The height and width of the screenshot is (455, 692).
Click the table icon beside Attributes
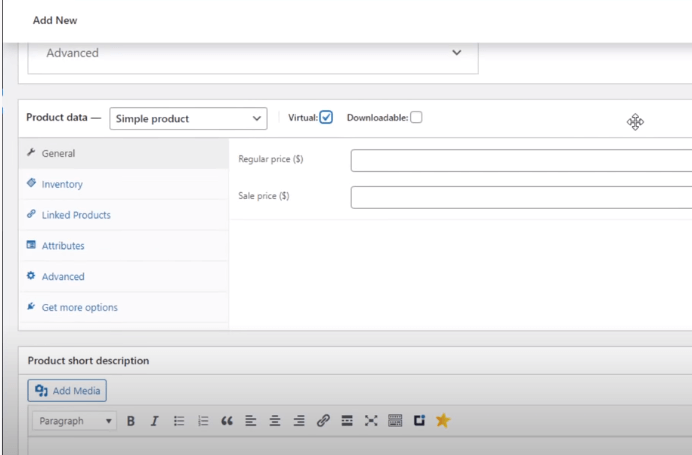(31, 244)
